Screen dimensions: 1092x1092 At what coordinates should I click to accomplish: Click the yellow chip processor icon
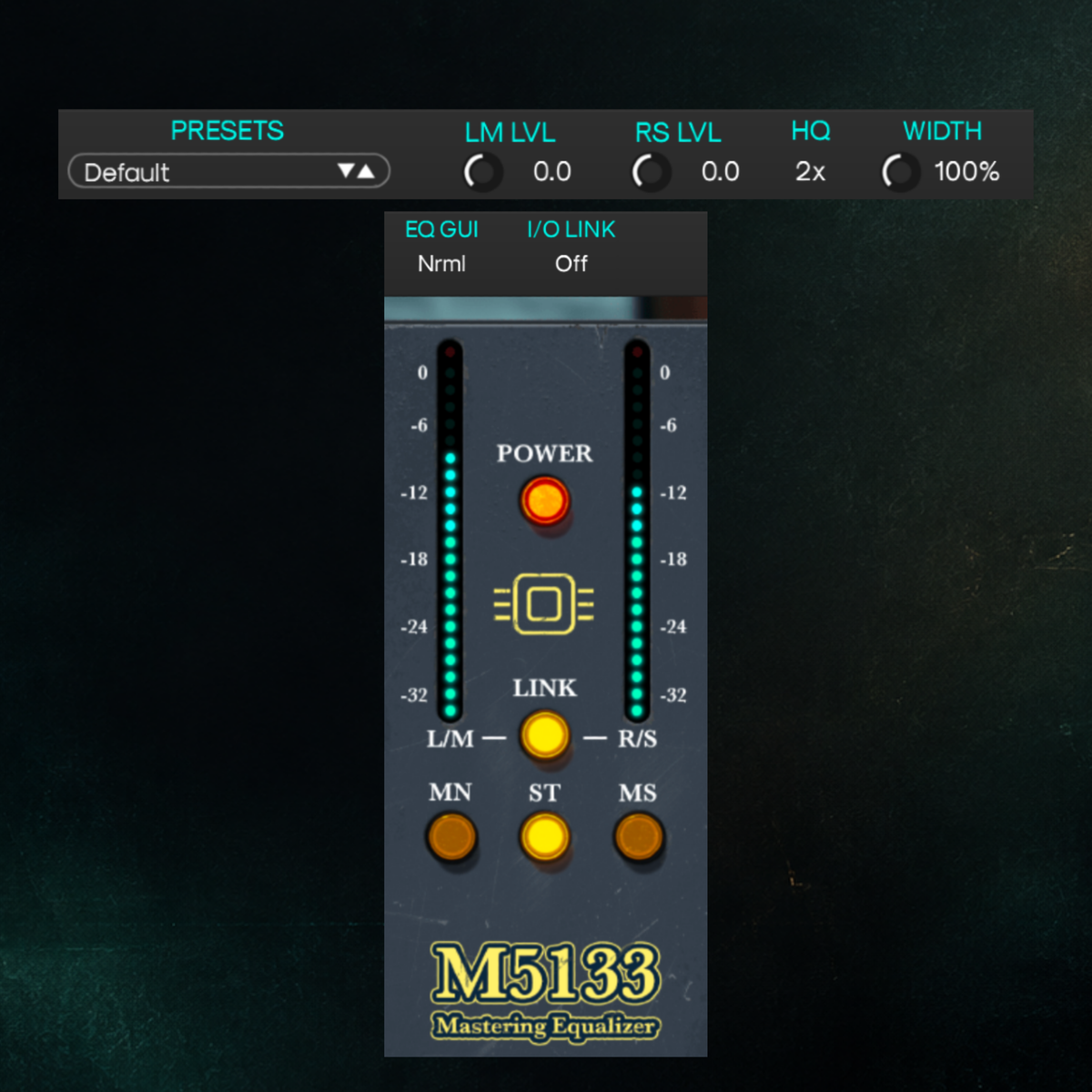click(544, 603)
